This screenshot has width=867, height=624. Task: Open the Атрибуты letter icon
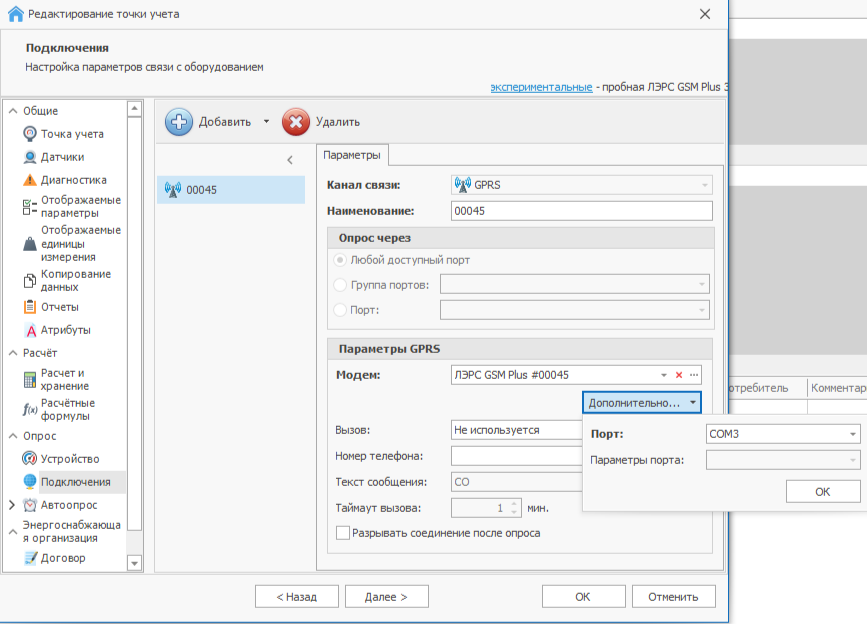click(31, 331)
